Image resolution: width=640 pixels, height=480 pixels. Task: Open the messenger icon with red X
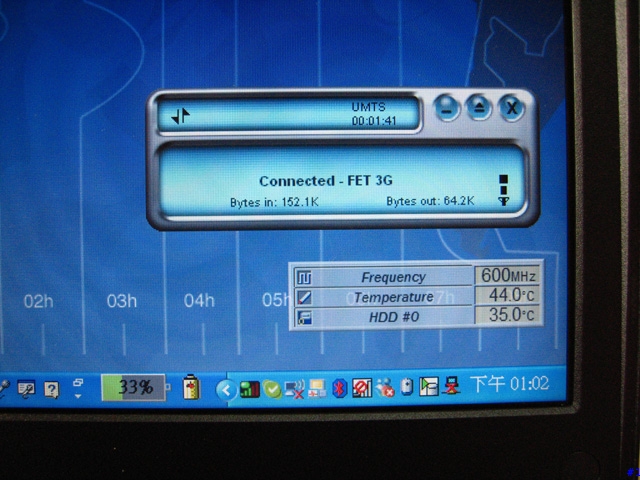pyautogui.click(x=384, y=388)
